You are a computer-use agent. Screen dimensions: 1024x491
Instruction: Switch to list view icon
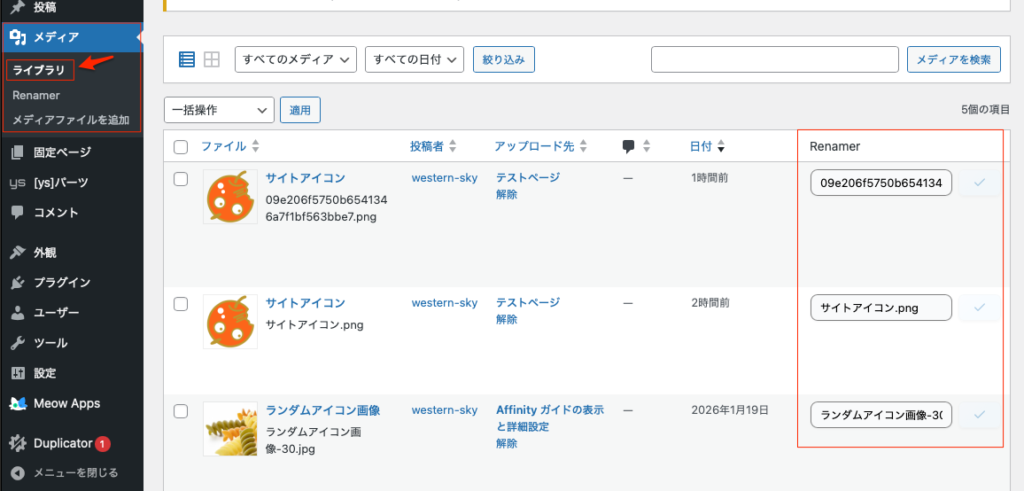click(186, 60)
